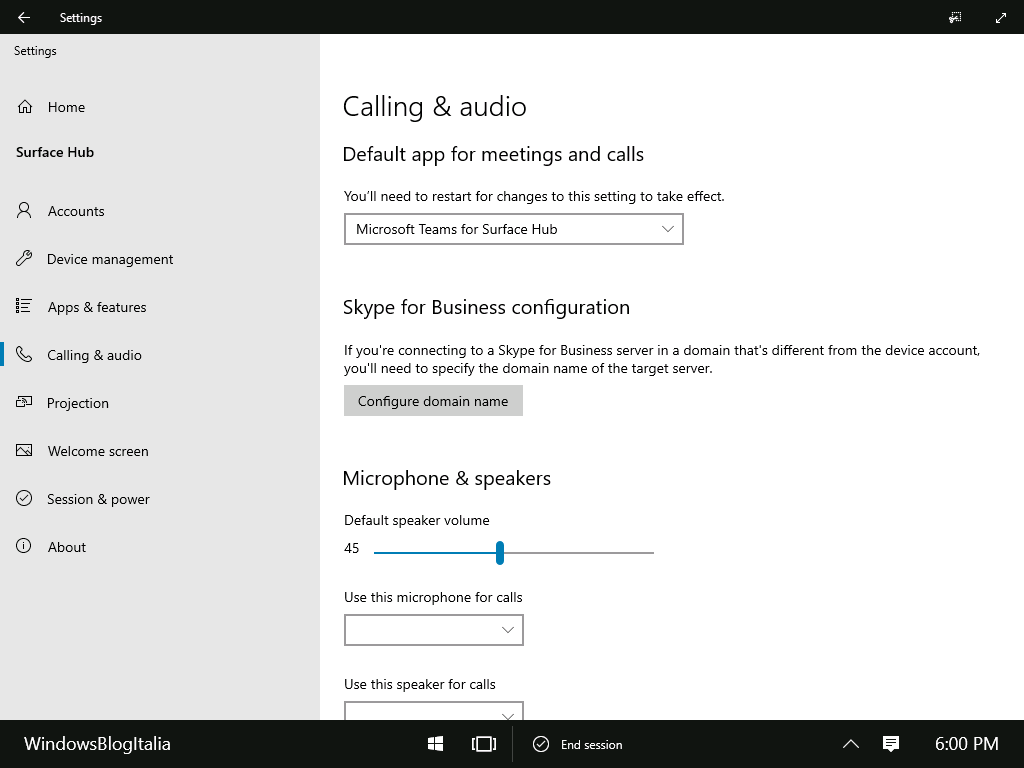Viewport: 1024px width, 768px height.
Task: Click the Accounts person icon
Action: coord(24,210)
